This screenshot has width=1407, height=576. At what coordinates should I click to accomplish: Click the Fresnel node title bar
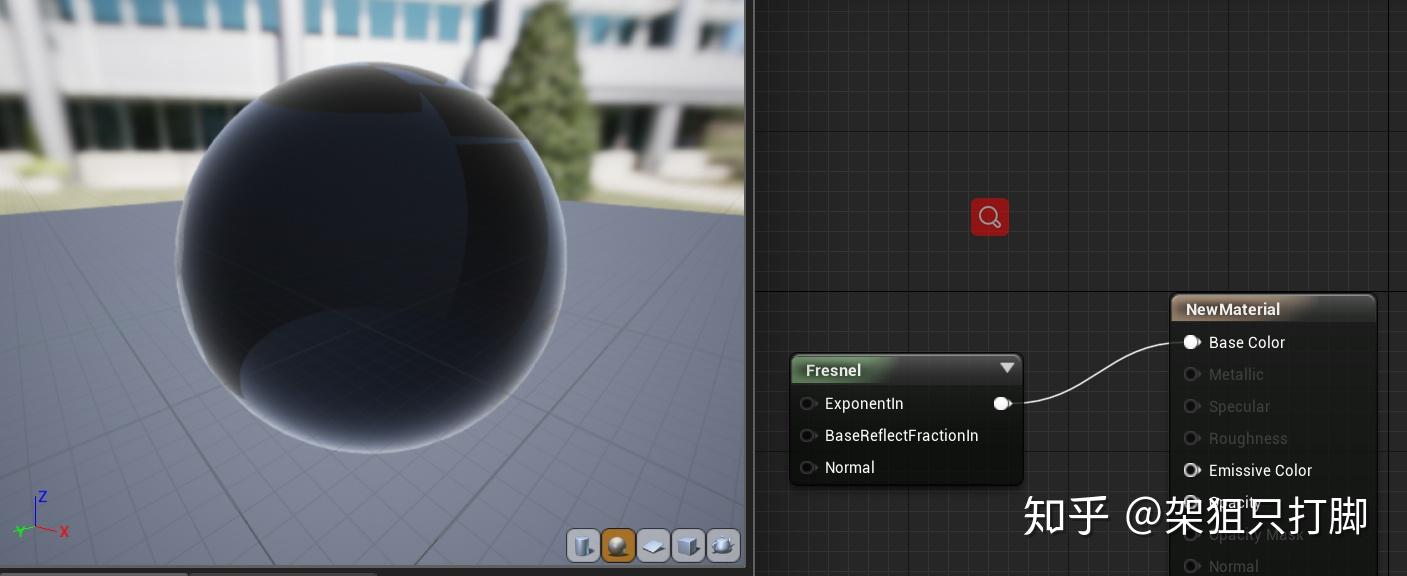pyautogui.click(x=880, y=370)
